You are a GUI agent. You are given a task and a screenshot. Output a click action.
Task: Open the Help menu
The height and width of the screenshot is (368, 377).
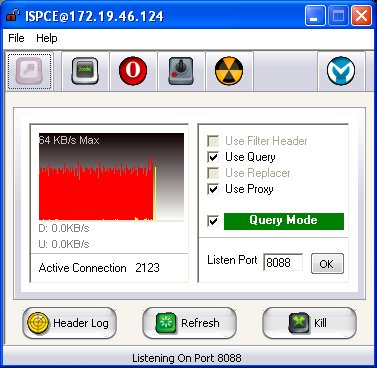tap(47, 38)
